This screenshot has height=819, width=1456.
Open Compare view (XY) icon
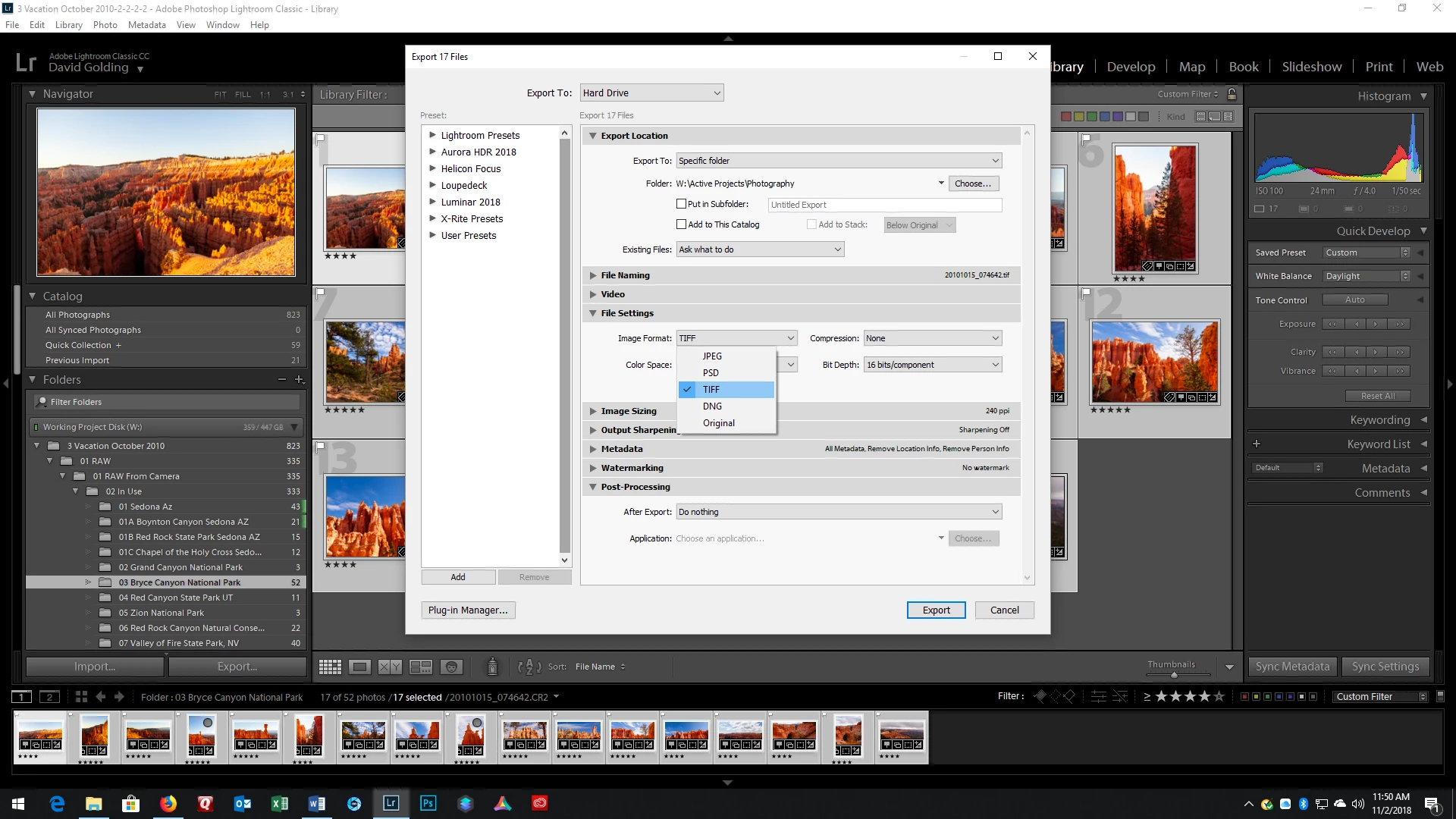[x=390, y=667]
